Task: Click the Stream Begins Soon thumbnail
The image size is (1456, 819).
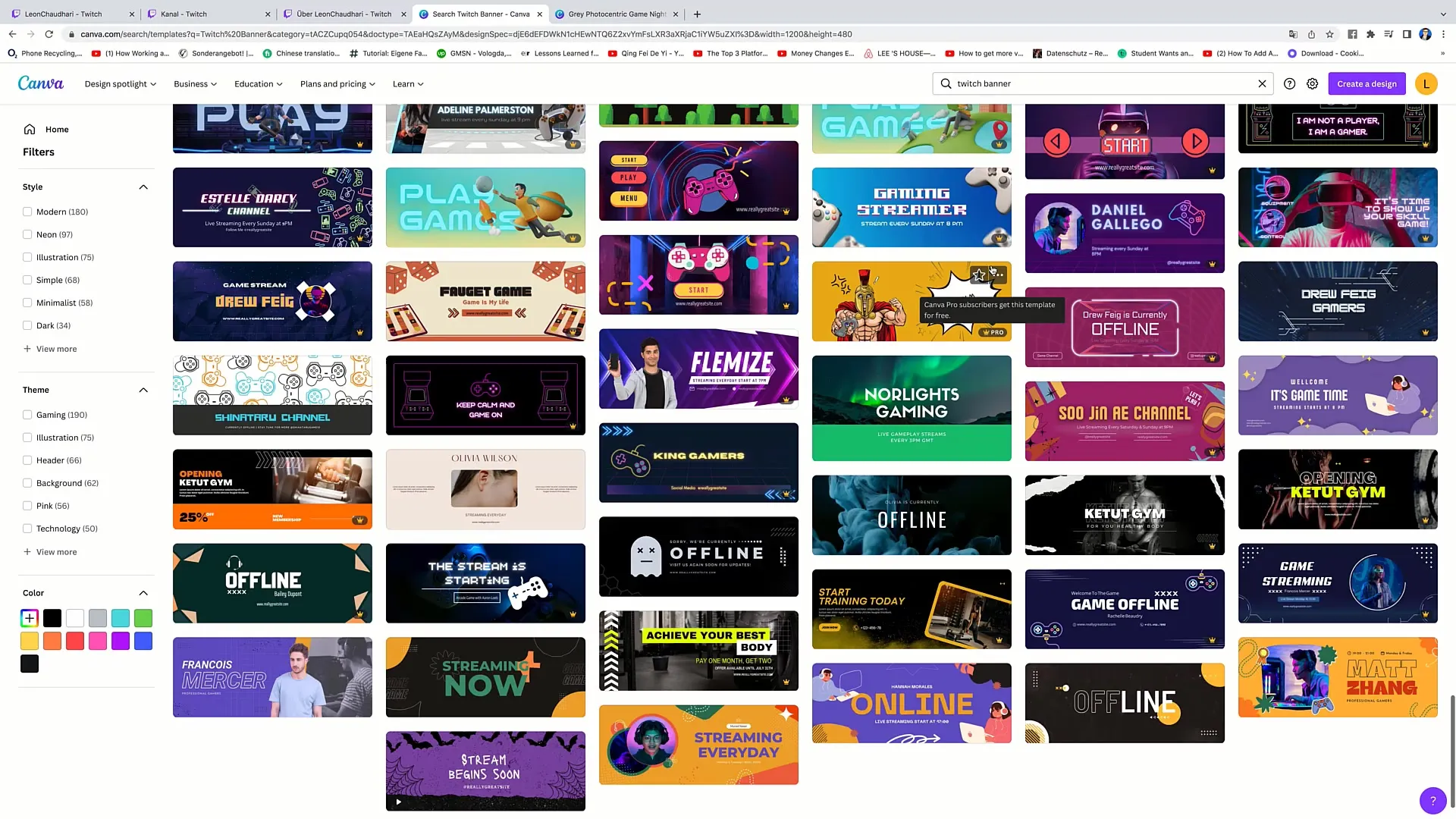Action: coord(485,770)
